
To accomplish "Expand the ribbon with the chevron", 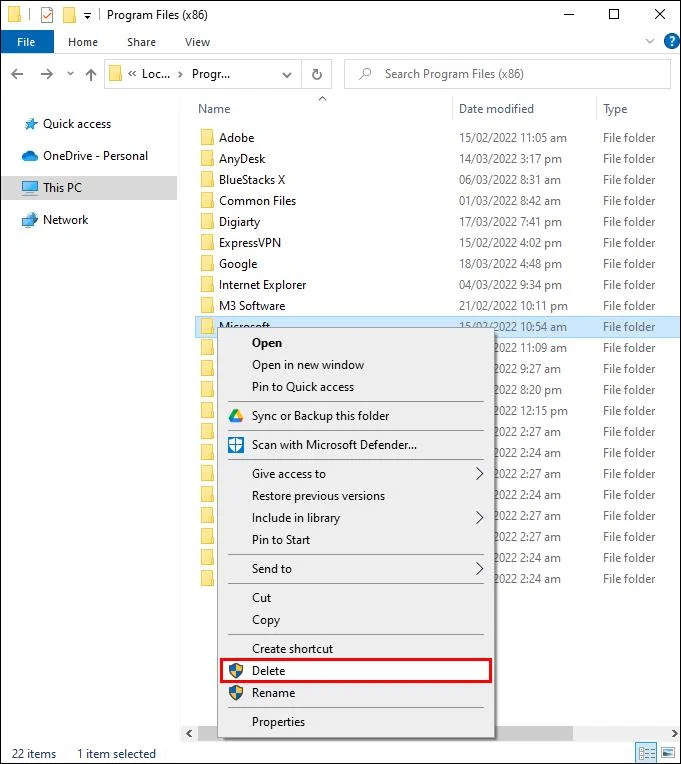I will click(x=649, y=41).
